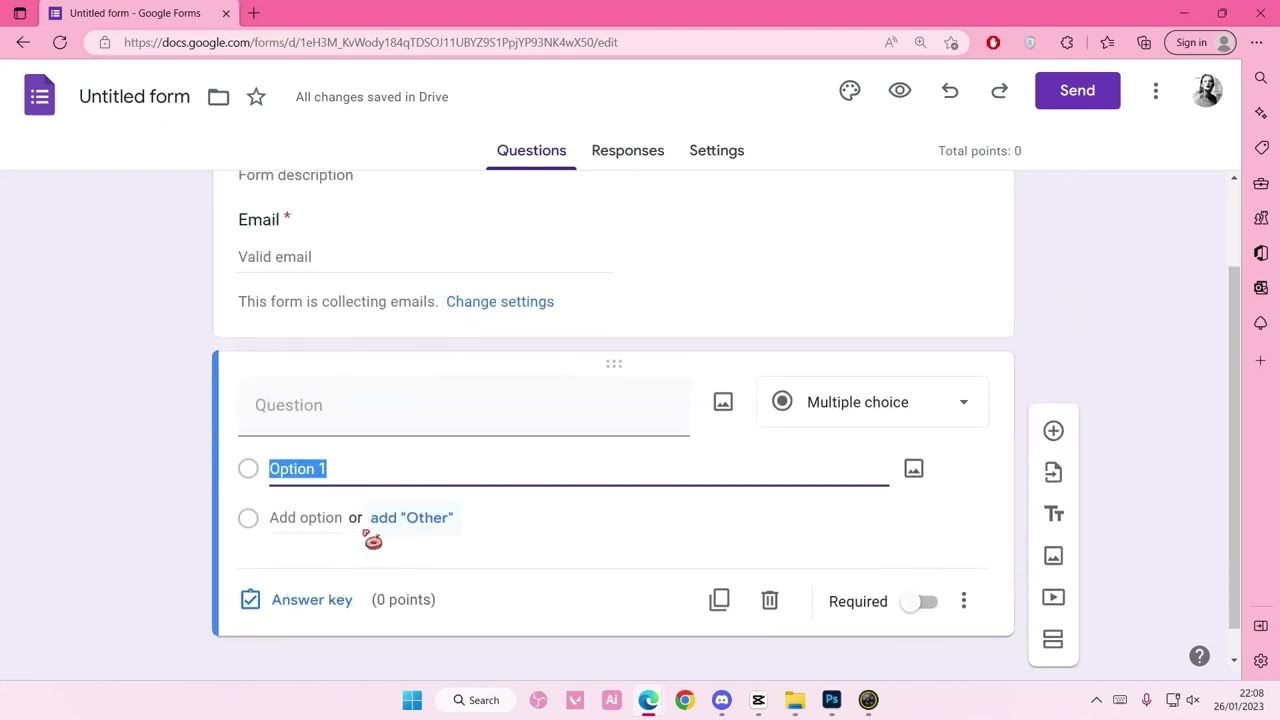
Task: Go back using browser back arrow
Action: pos(23,42)
